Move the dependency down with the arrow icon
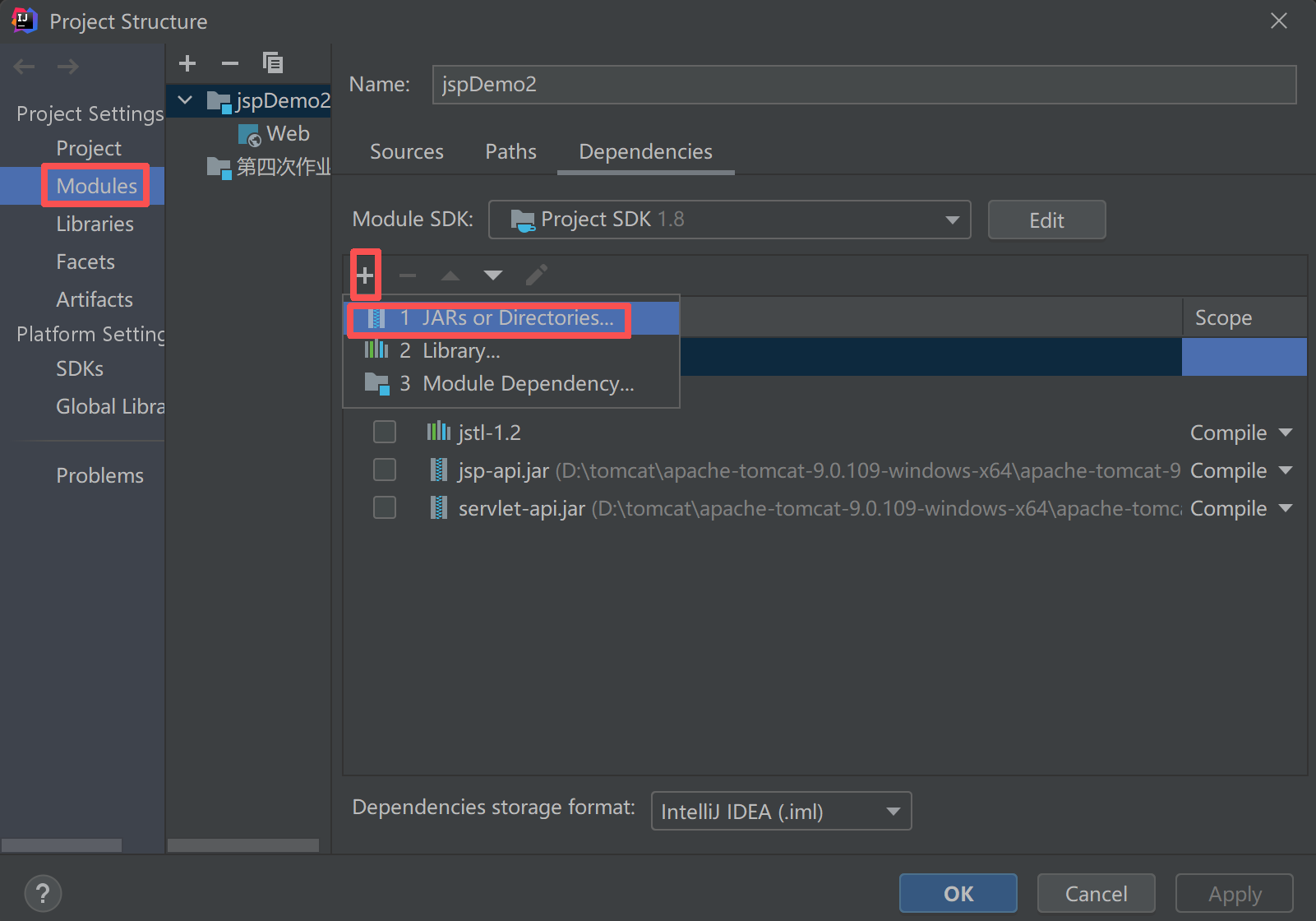Screen dimensions: 1316x921 (492, 275)
